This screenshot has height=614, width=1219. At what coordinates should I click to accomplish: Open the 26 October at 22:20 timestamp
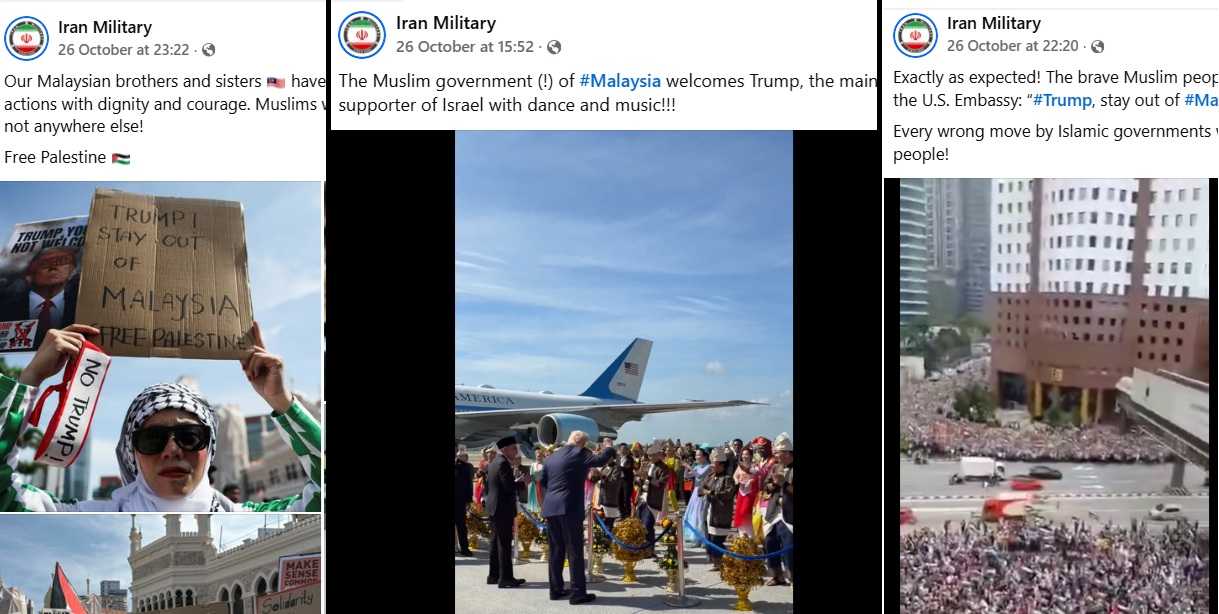coord(1013,46)
